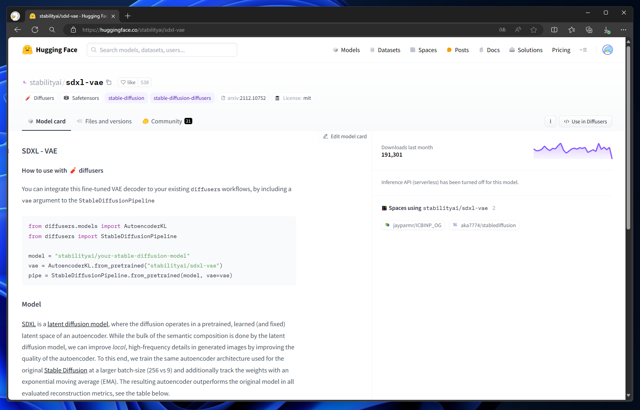
Task: Click the browser extension icon with the green badge
Action: click(607, 30)
